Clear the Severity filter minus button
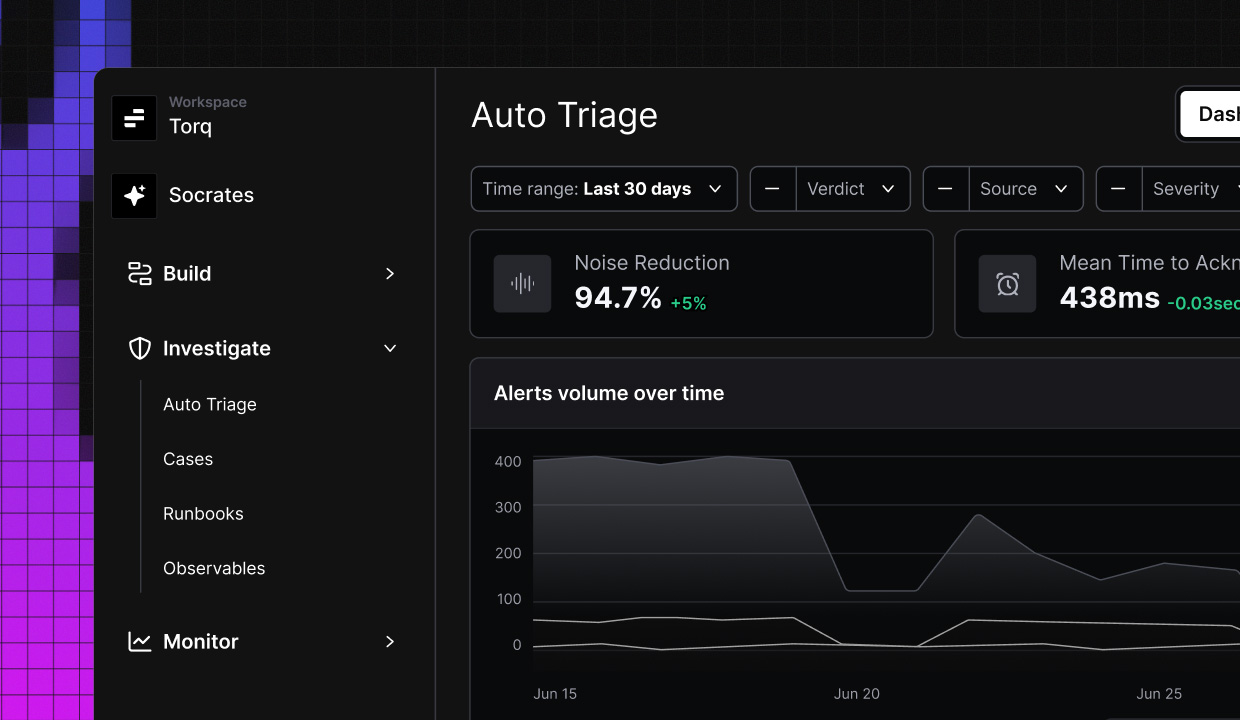Screen dimensions: 1240x720 pyautogui.click(x=1118, y=189)
